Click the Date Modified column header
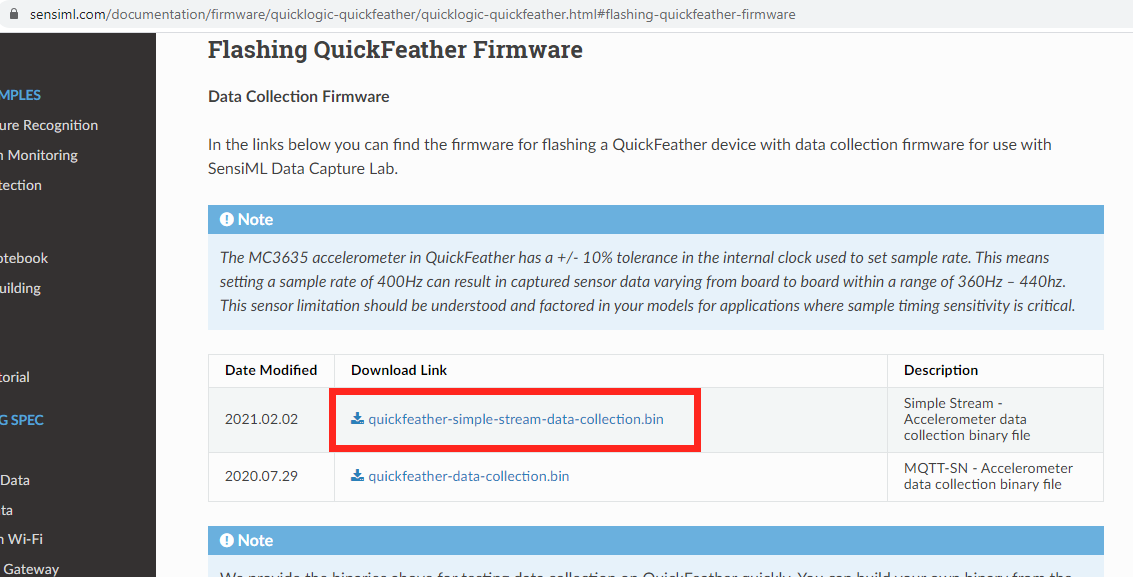 (271, 370)
